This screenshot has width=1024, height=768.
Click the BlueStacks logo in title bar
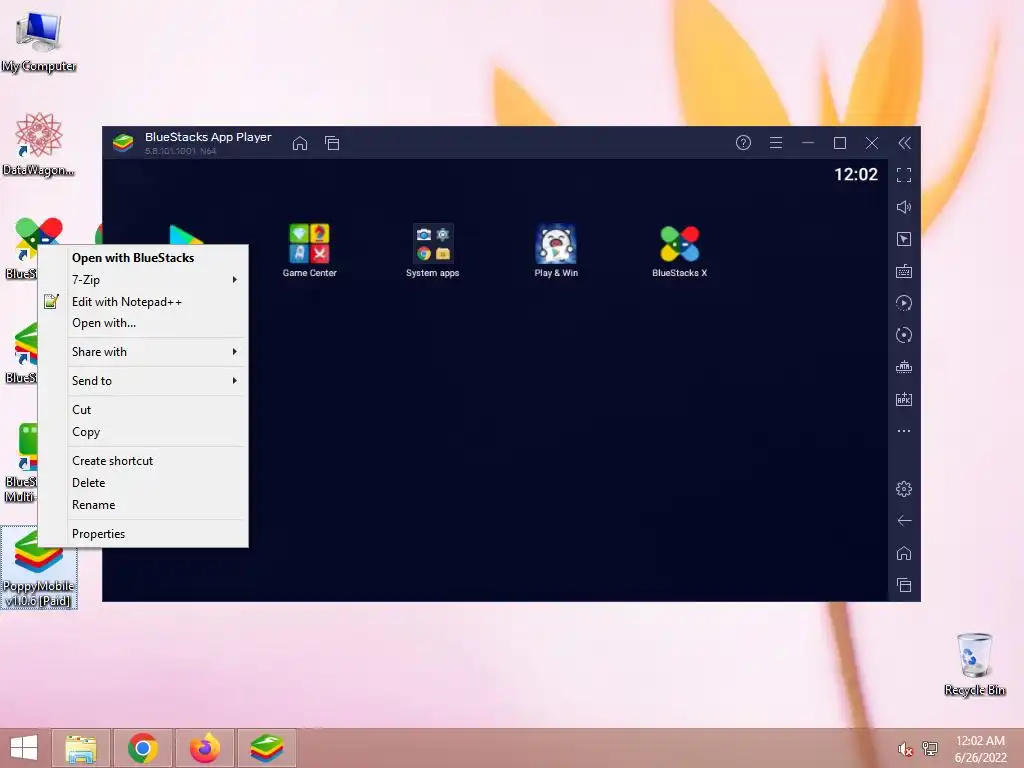123,142
